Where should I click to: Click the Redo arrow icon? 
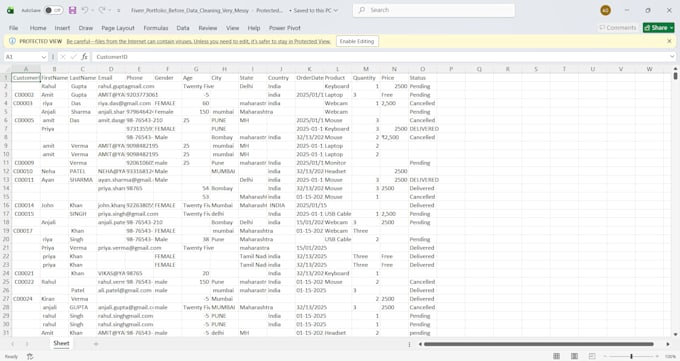102,10
